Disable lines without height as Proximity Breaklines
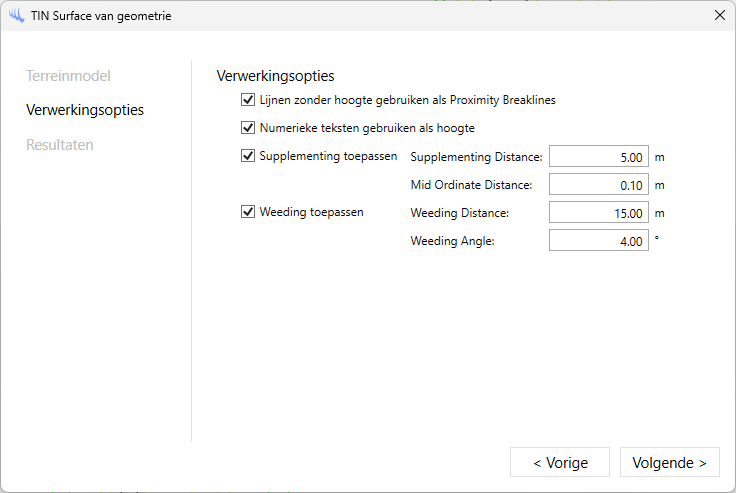The width and height of the screenshot is (736, 493). pos(248,100)
